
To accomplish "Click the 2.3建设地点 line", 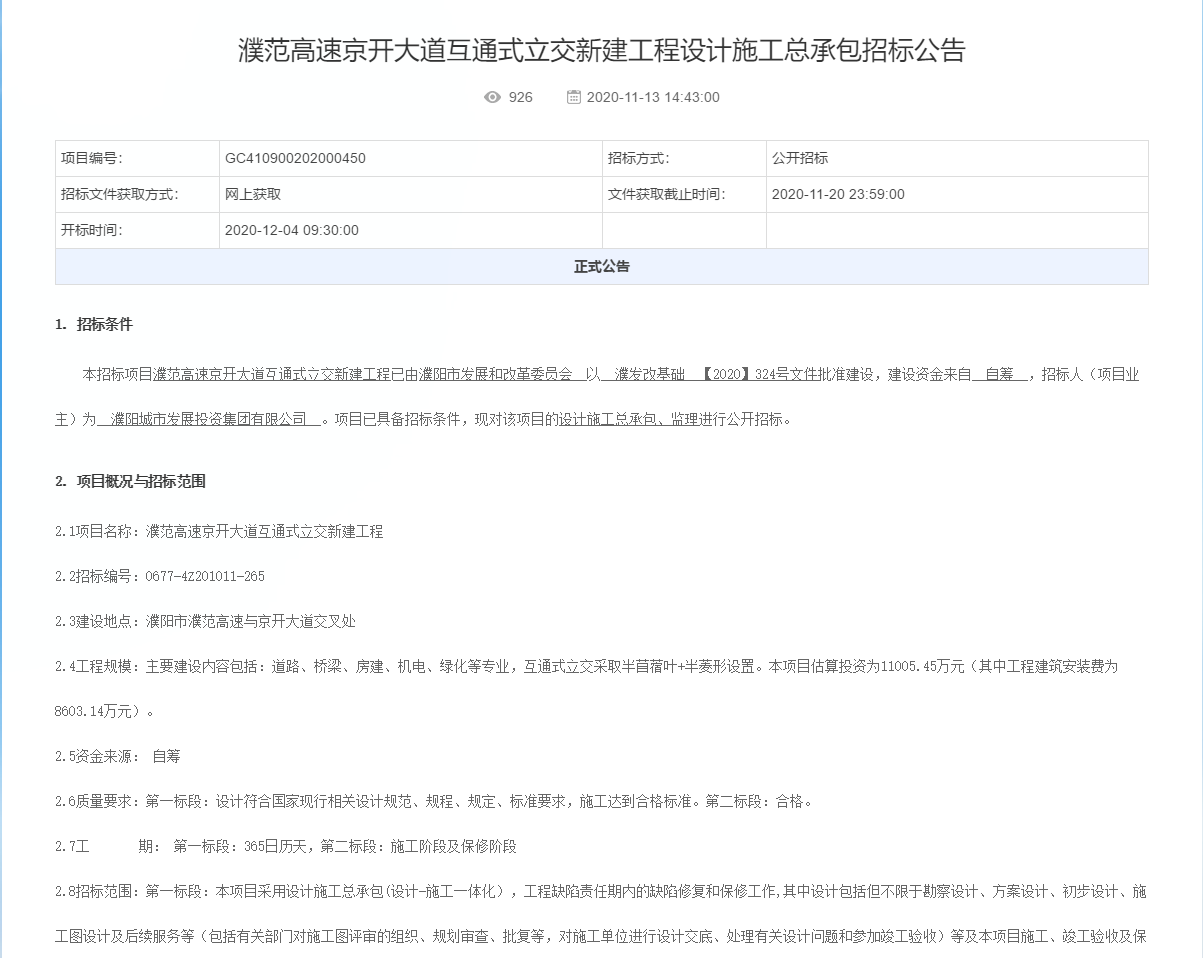I will pos(205,622).
